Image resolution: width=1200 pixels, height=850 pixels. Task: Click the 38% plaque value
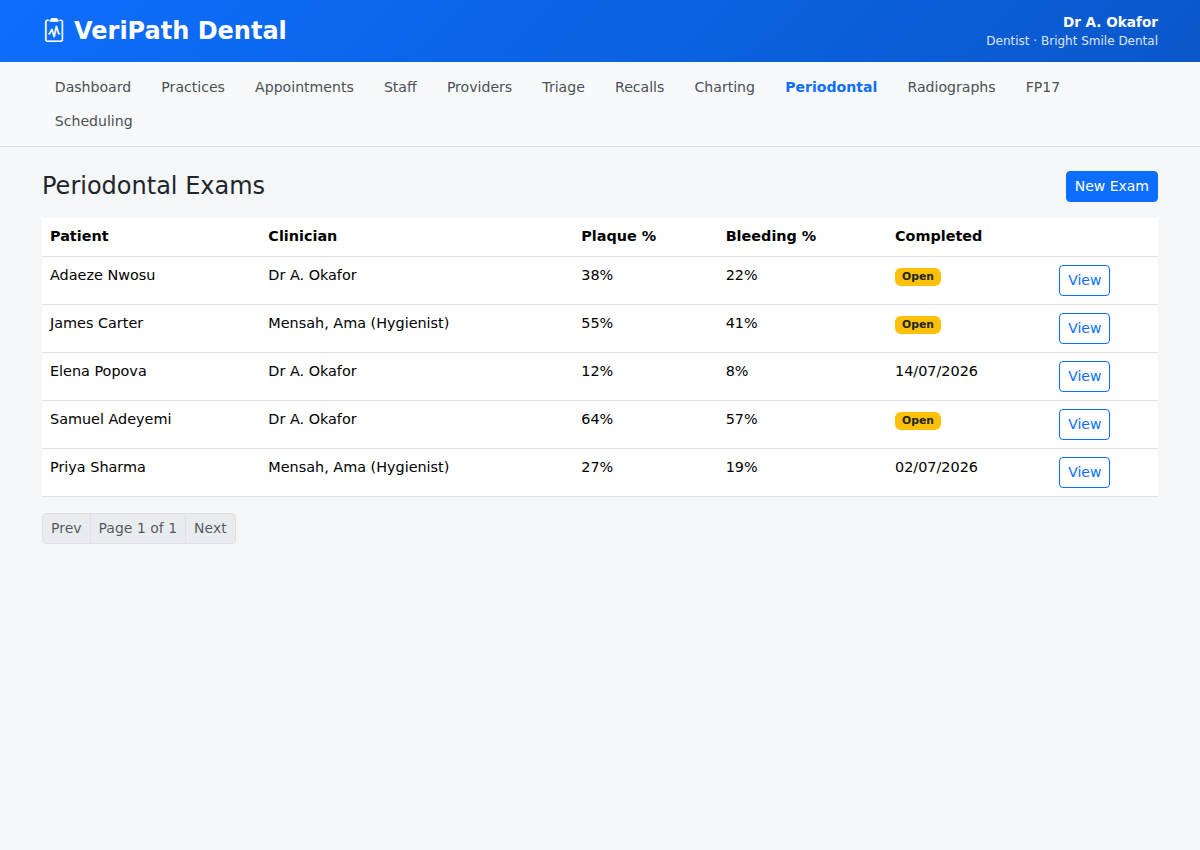pyautogui.click(x=597, y=275)
